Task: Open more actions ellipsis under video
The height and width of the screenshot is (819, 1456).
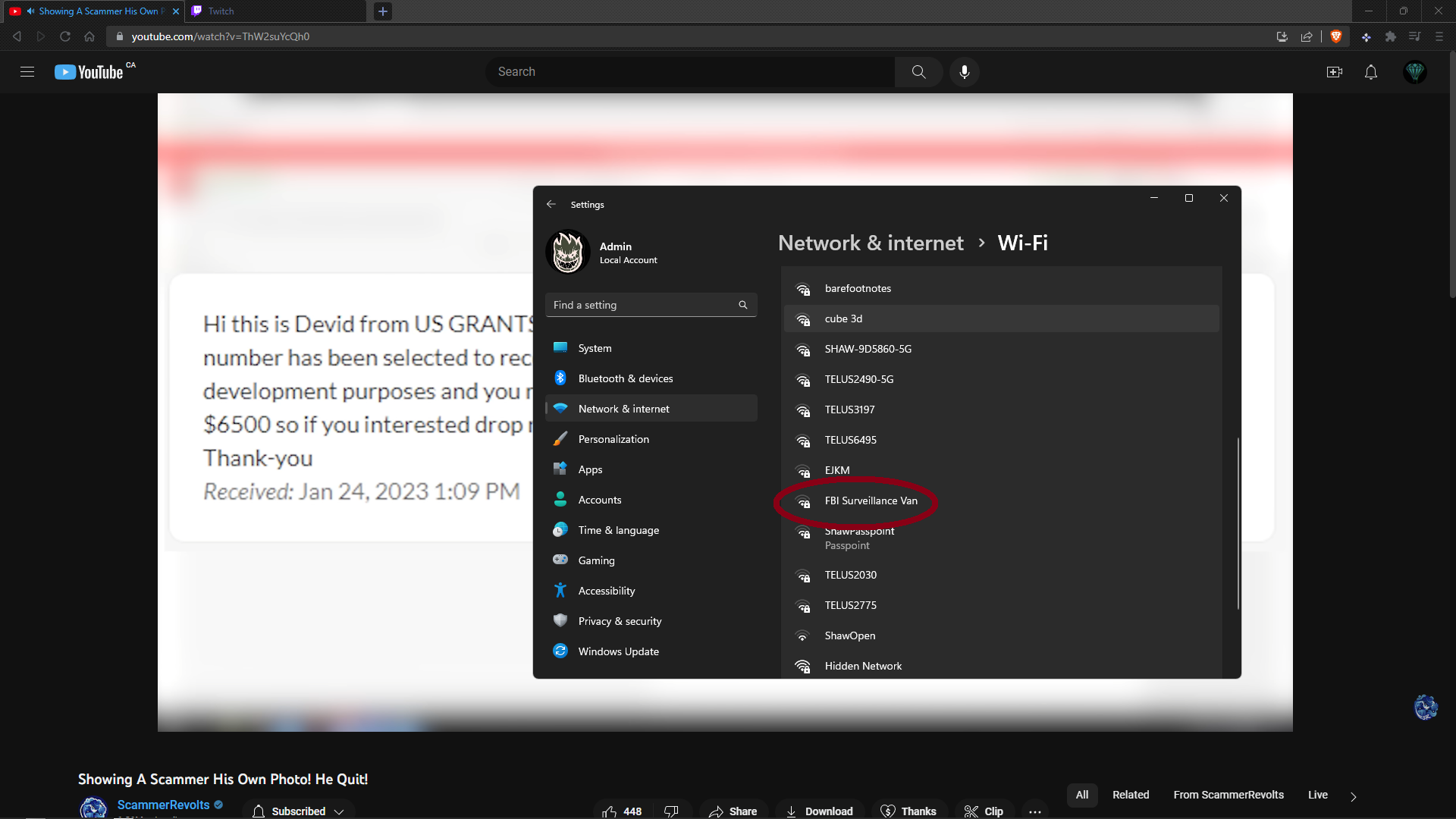Action: tap(1035, 811)
